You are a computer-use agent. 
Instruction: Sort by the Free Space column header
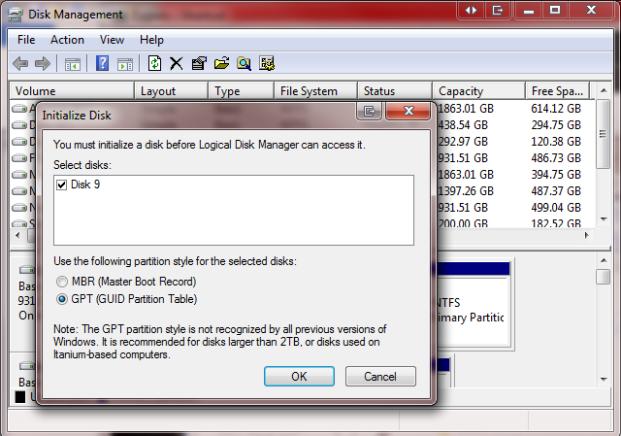point(558,91)
